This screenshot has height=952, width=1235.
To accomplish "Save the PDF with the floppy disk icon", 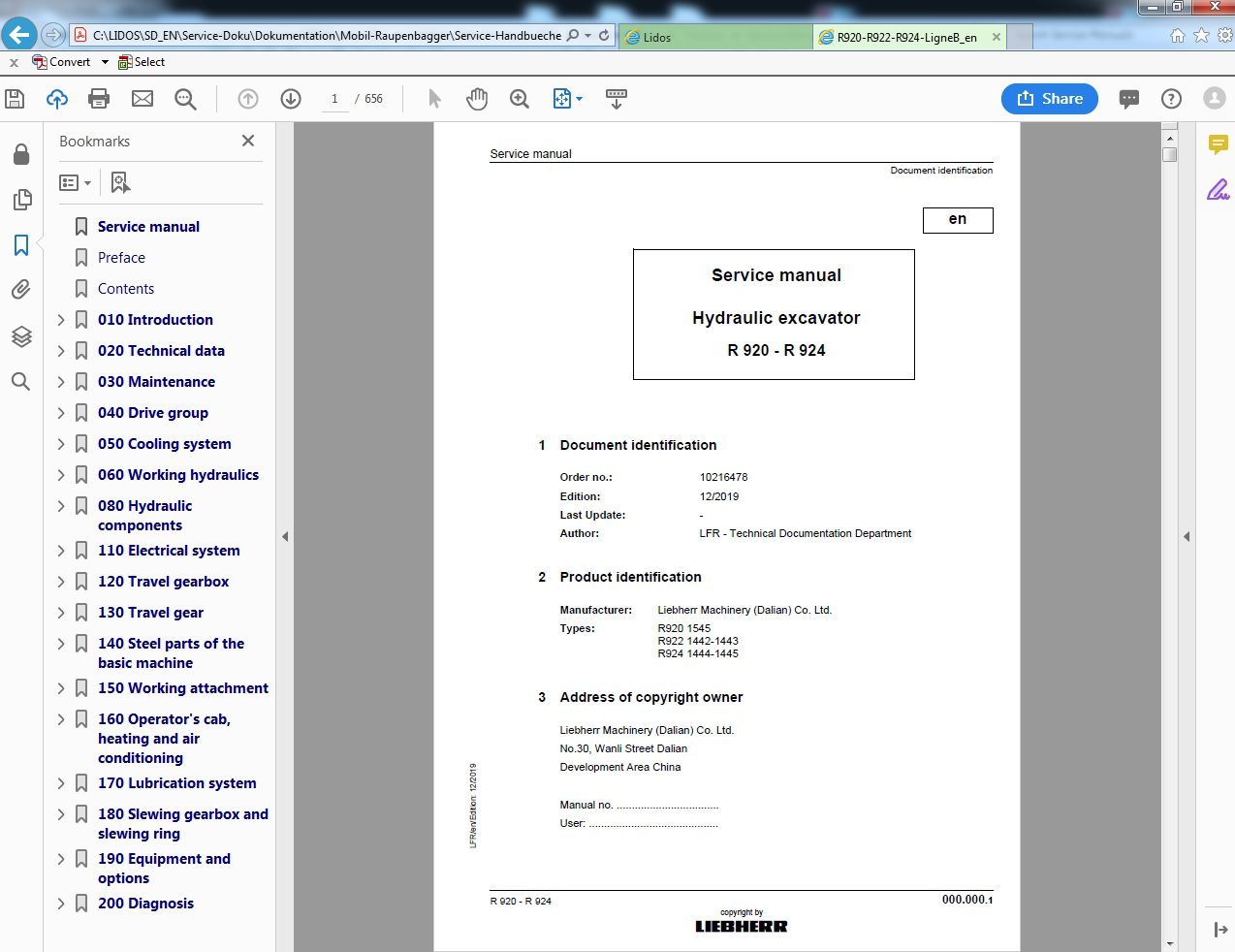I will click(x=15, y=99).
